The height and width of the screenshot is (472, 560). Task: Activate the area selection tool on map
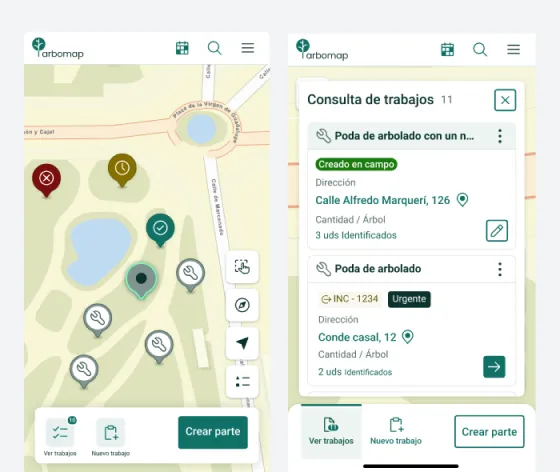(242, 267)
